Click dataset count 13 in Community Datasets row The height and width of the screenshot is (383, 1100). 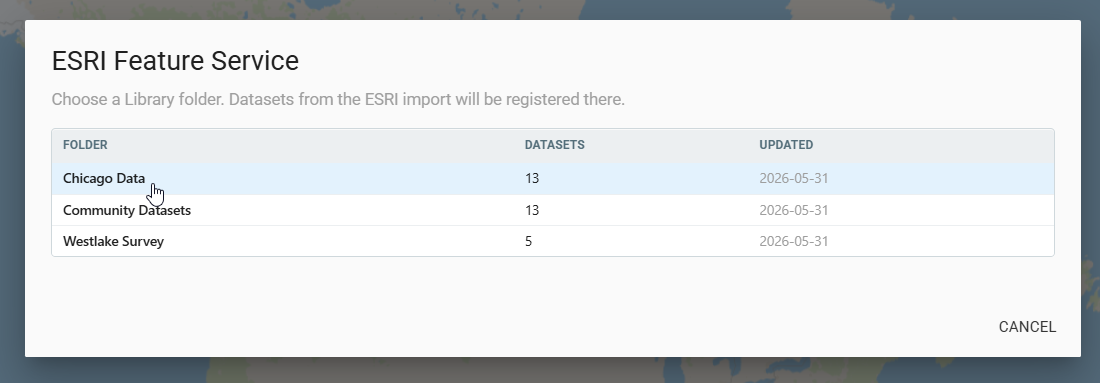(532, 210)
